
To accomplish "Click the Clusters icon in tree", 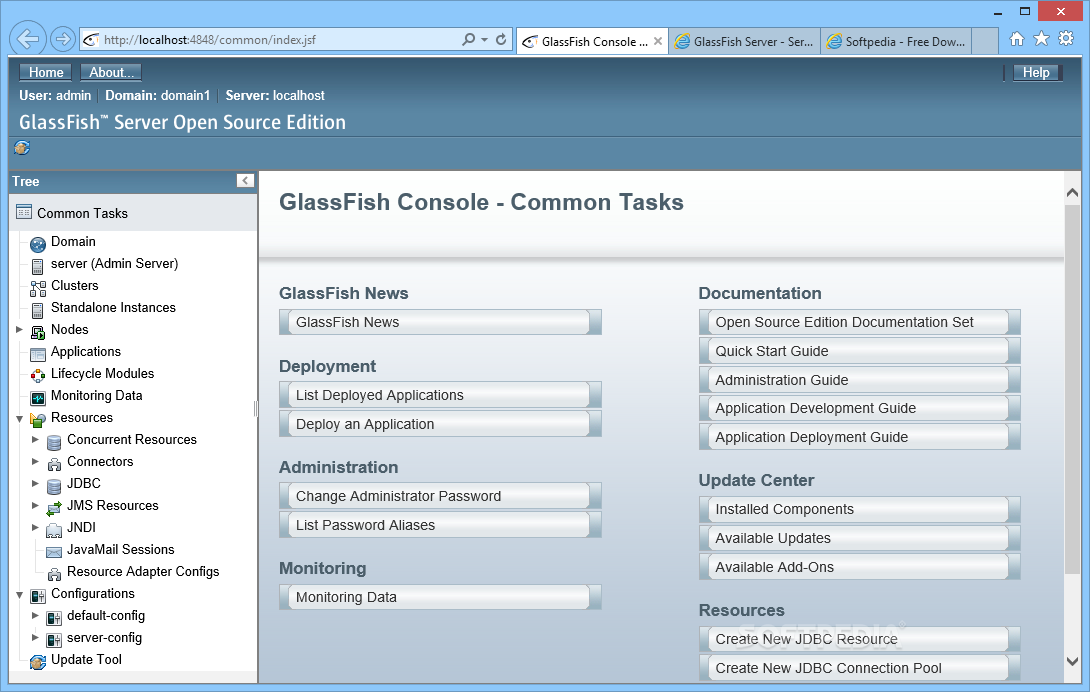I will point(38,287).
